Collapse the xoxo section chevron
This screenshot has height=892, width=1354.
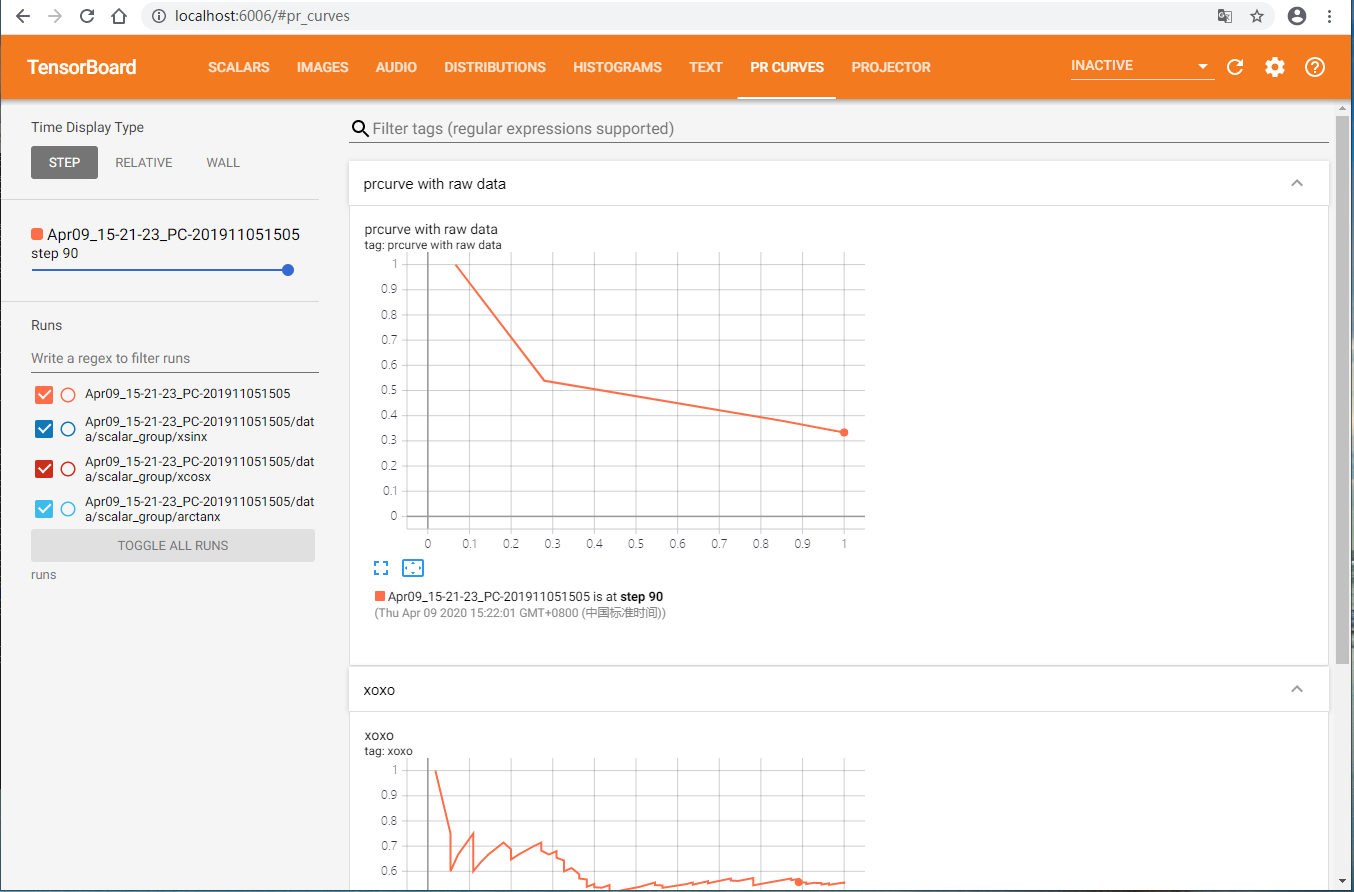click(x=1297, y=689)
